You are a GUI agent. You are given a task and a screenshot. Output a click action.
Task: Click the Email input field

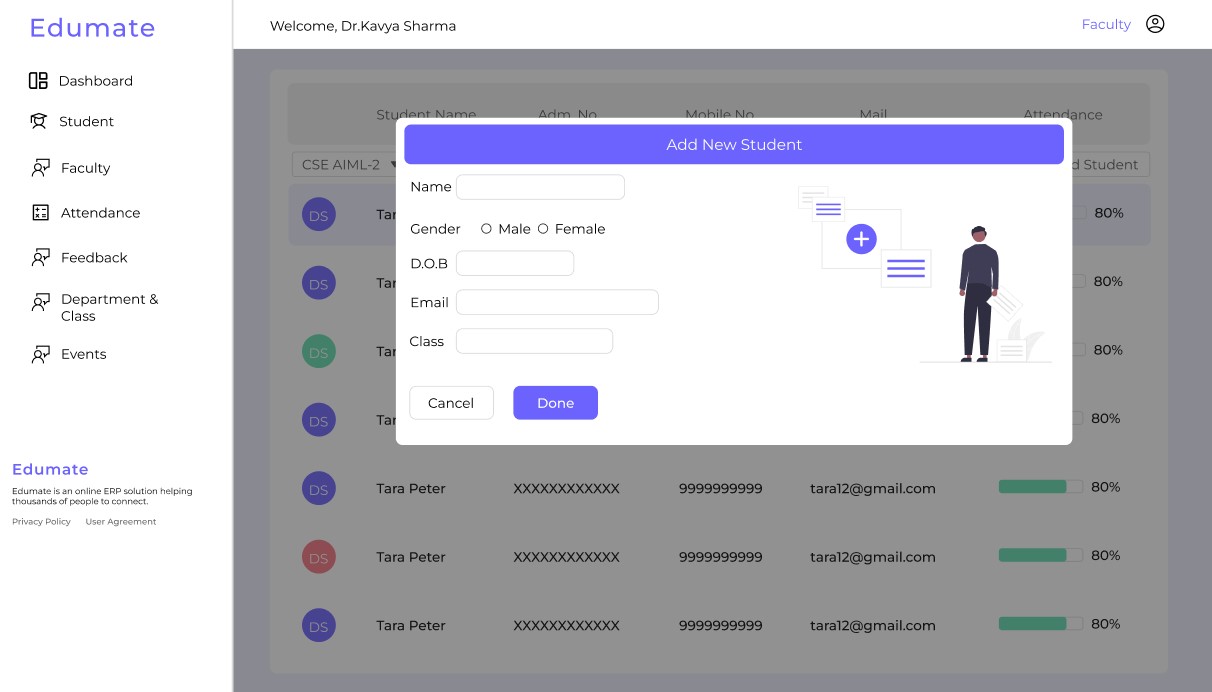click(x=557, y=302)
